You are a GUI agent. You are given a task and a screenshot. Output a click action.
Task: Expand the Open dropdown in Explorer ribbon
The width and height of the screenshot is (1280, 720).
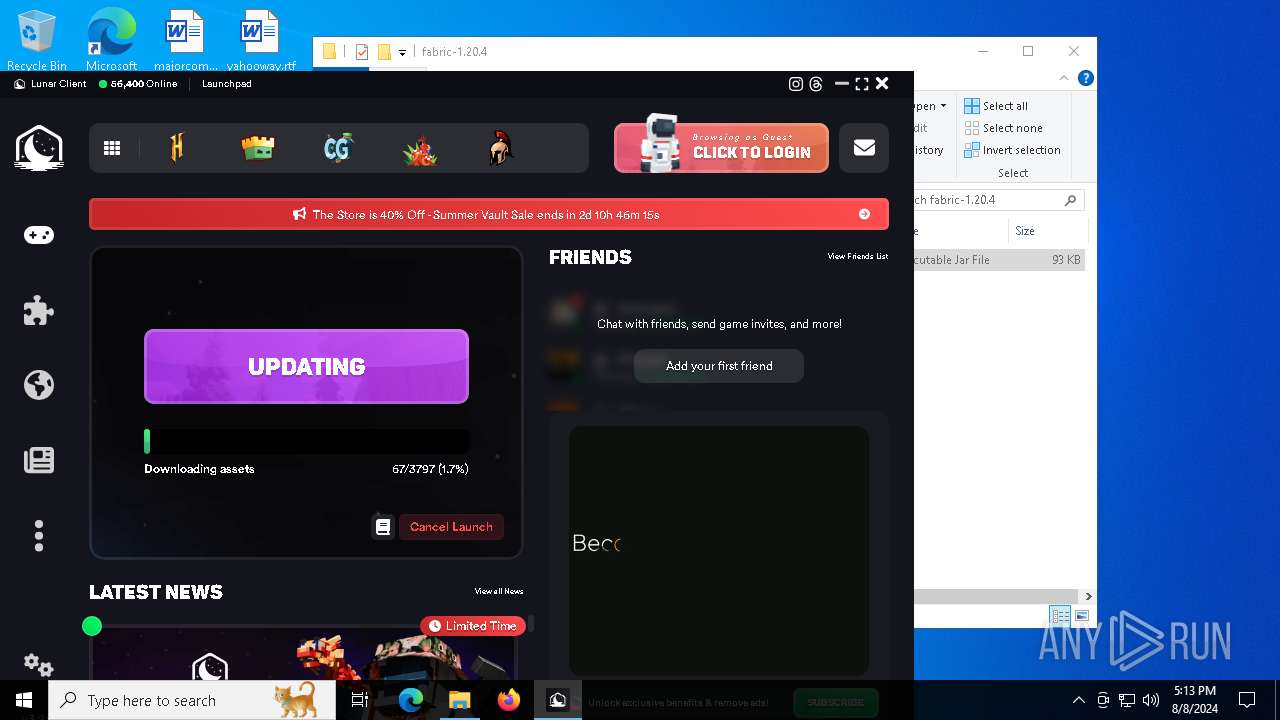coord(930,106)
